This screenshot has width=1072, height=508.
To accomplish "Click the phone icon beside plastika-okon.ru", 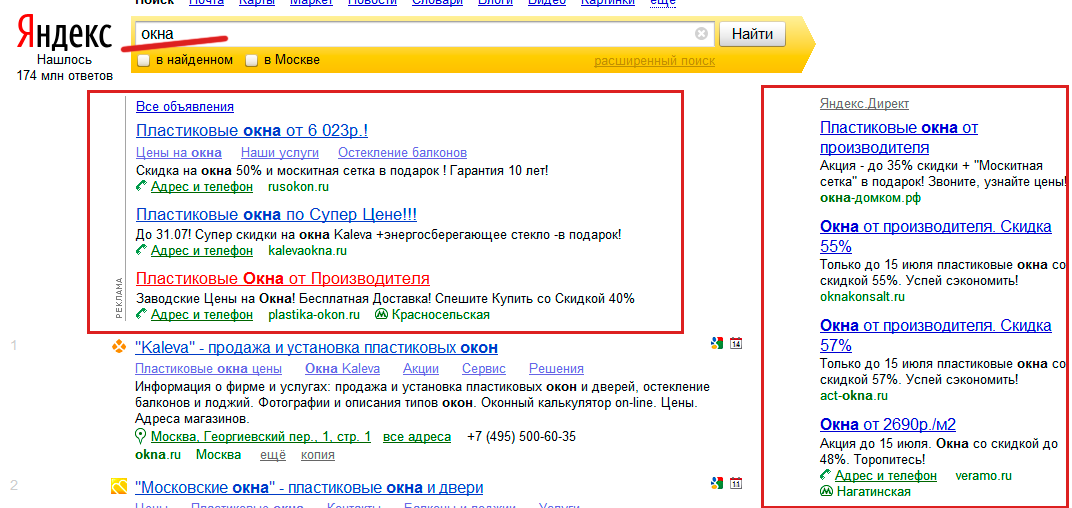I will point(142,315).
